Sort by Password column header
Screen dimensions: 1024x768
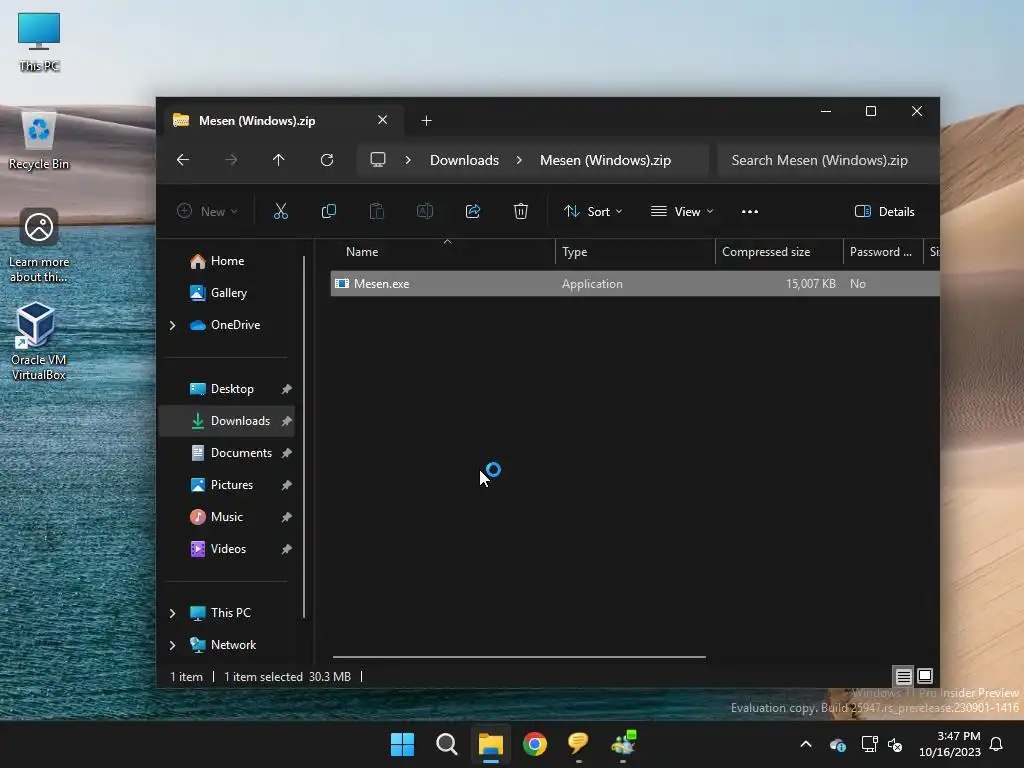(882, 251)
